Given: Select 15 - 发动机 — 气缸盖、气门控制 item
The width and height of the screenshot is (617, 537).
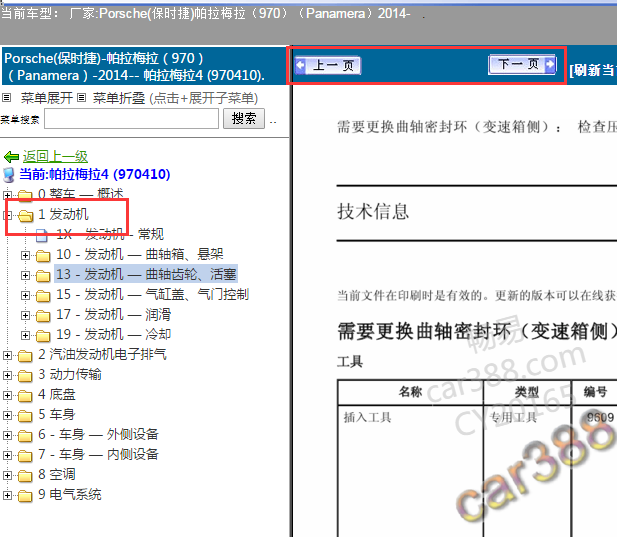Looking at the screenshot, I should click(x=152, y=294).
